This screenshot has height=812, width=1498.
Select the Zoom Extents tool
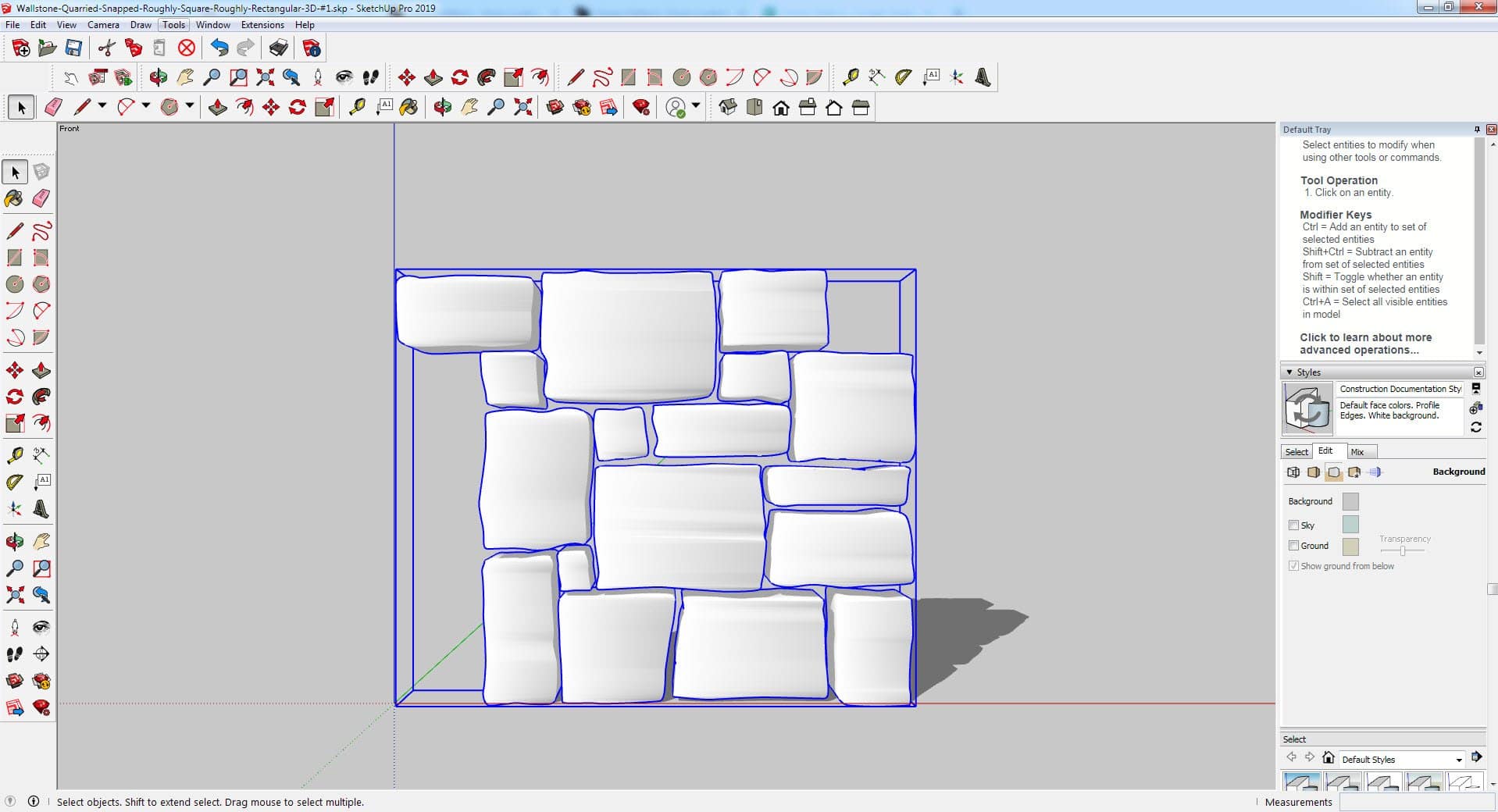[14, 596]
